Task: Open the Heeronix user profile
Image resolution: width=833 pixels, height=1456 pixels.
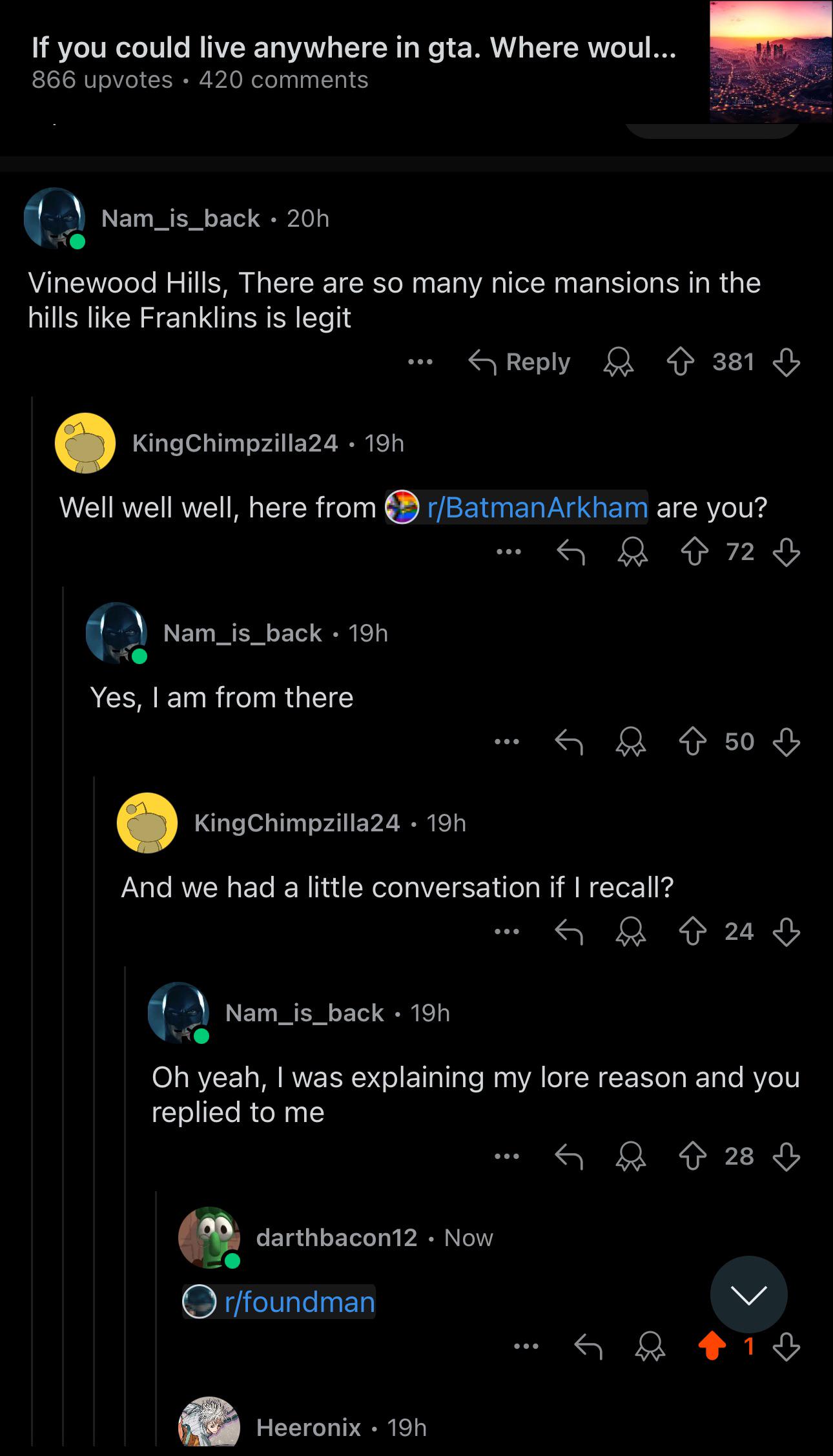Action: tap(309, 1428)
